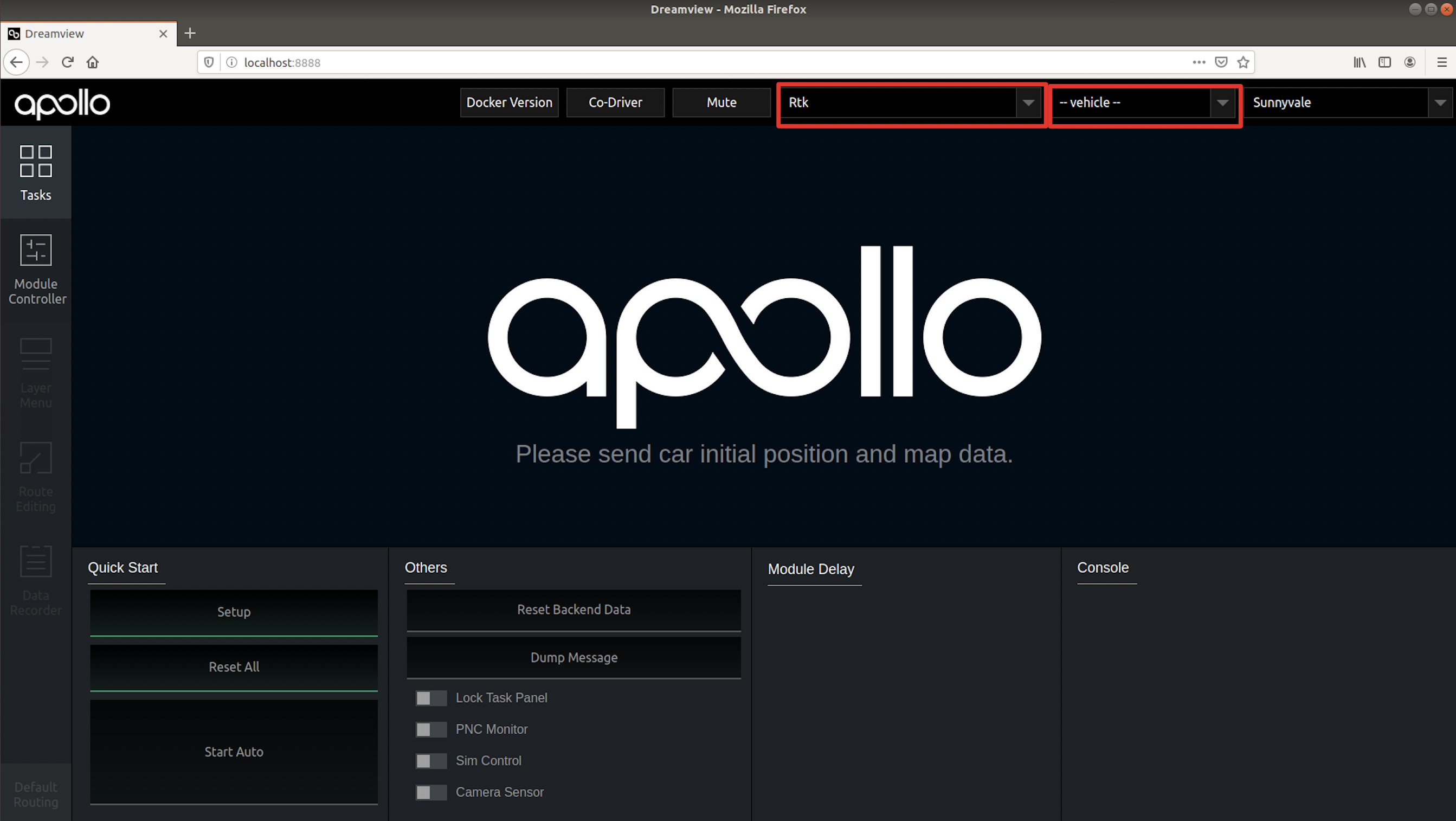Image resolution: width=1456 pixels, height=821 pixels.
Task: Toggle the Lock Task Panel checkbox
Action: [428, 698]
